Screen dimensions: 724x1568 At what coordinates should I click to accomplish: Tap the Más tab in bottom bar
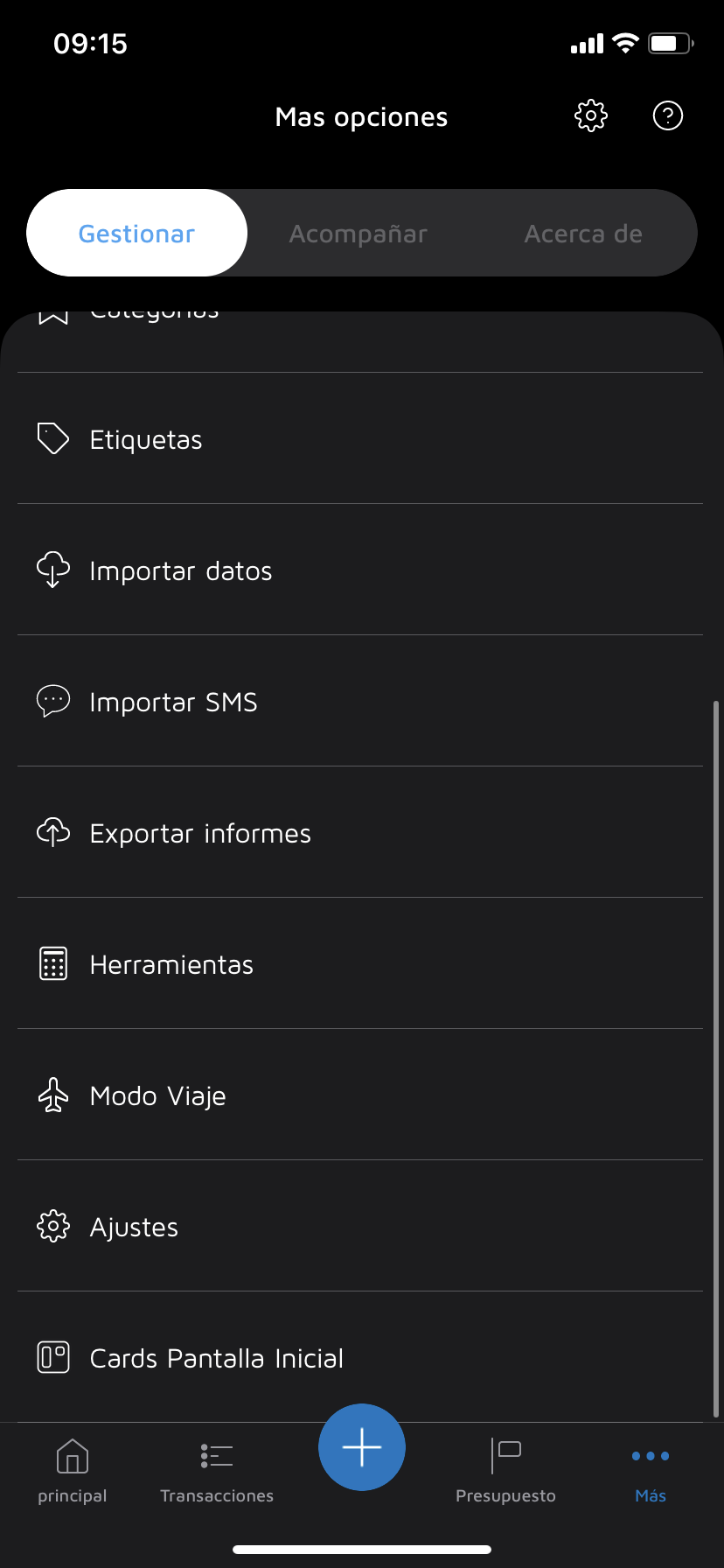click(651, 1470)
